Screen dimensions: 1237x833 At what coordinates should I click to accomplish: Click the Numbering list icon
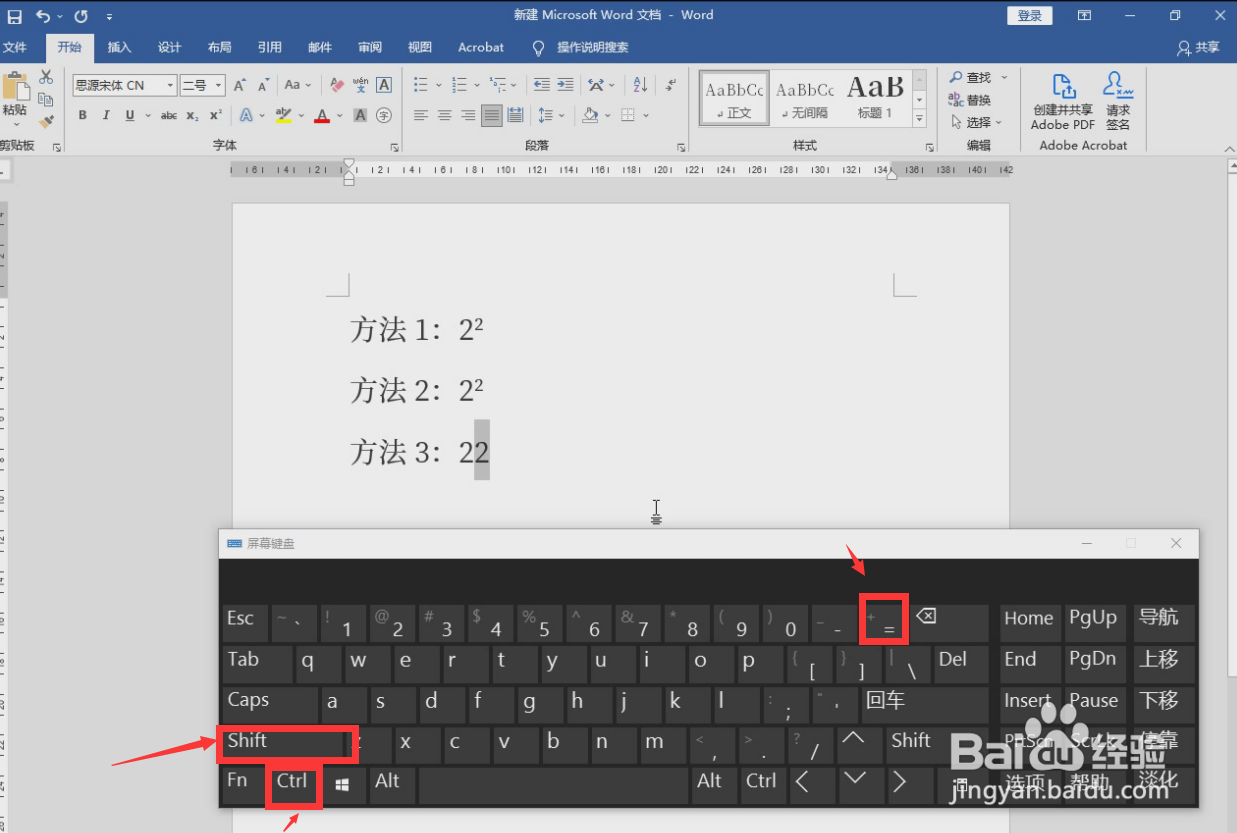[459, 86]
